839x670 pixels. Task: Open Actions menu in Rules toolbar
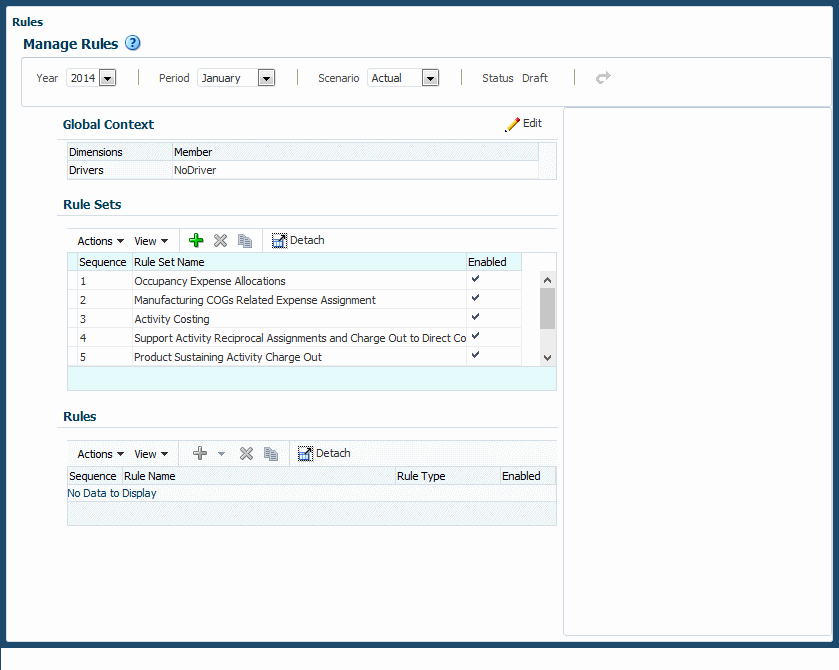(x=101, y=454)
